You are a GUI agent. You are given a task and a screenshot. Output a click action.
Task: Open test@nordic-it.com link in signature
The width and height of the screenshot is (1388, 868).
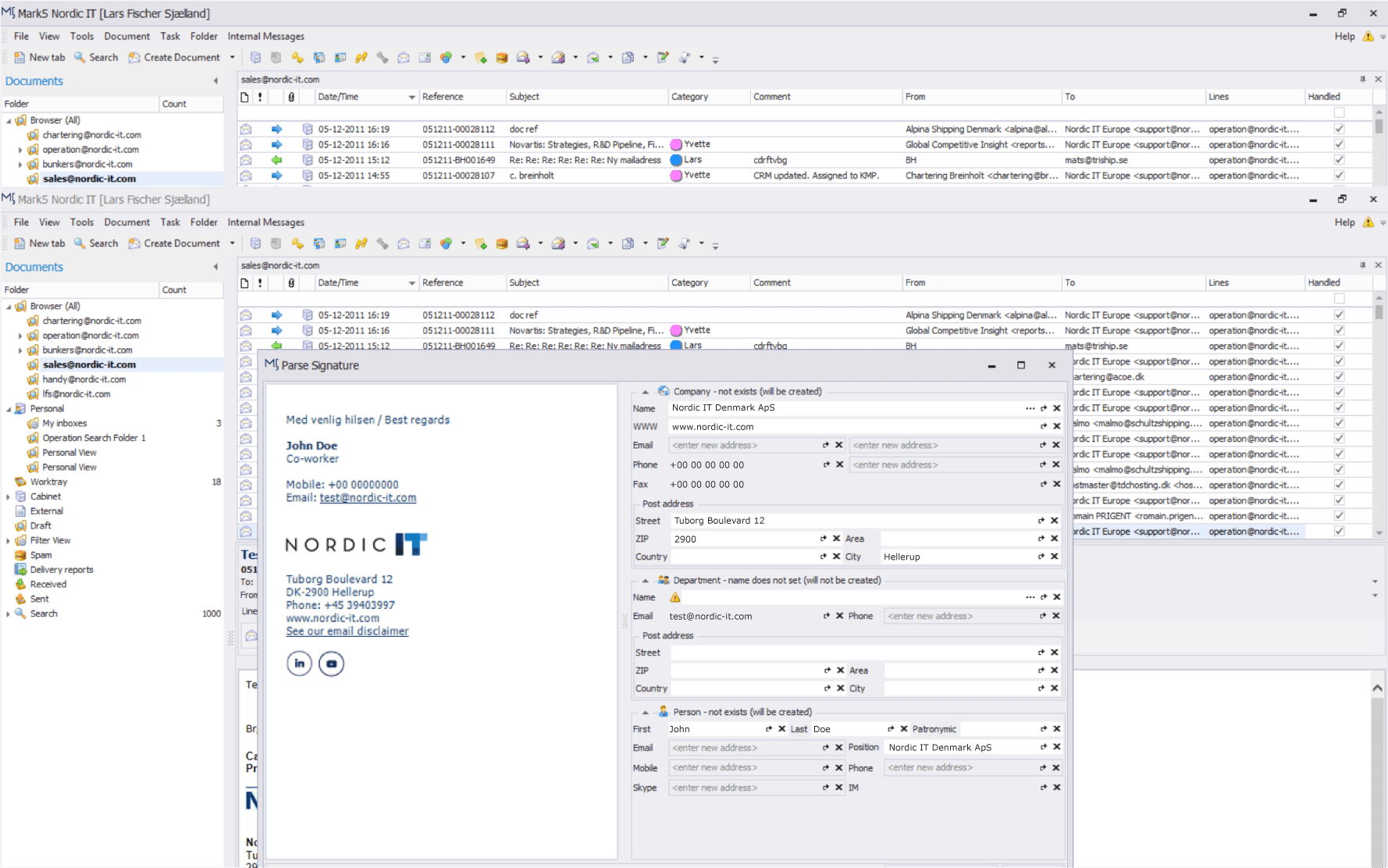(x=368, y=498)
